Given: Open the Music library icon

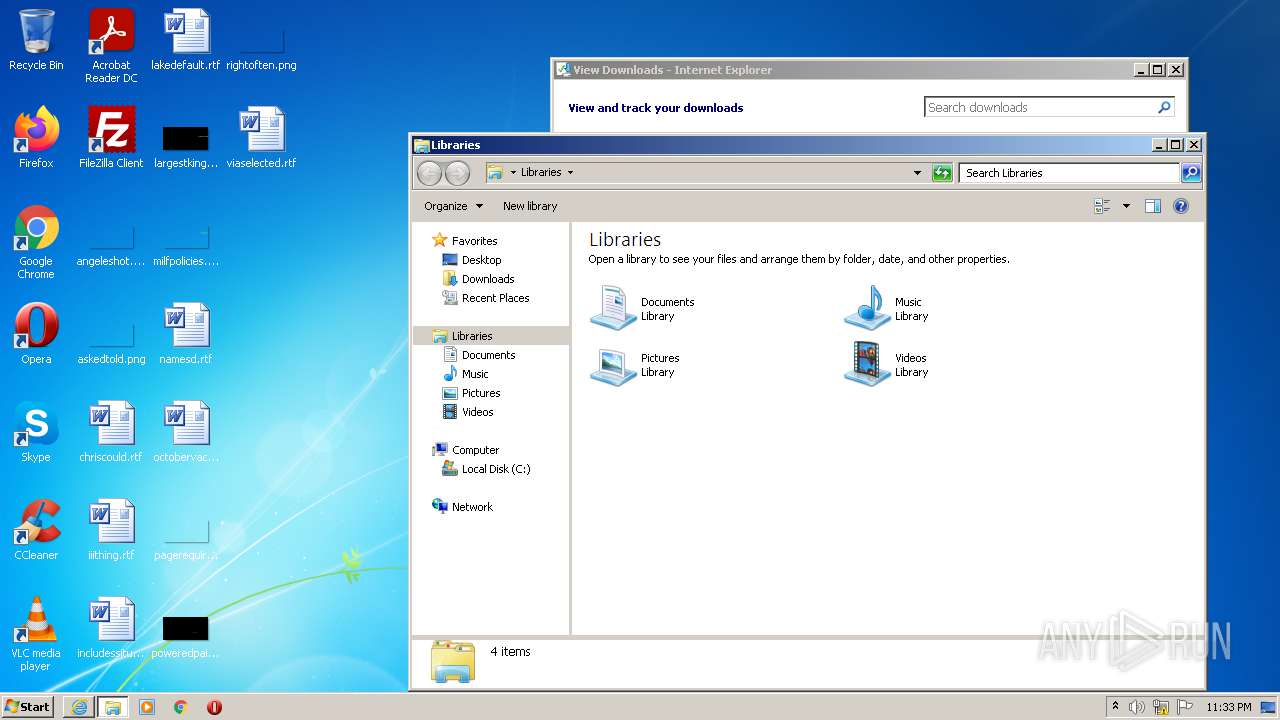Looking at the screenshot, I should (867, 308).
